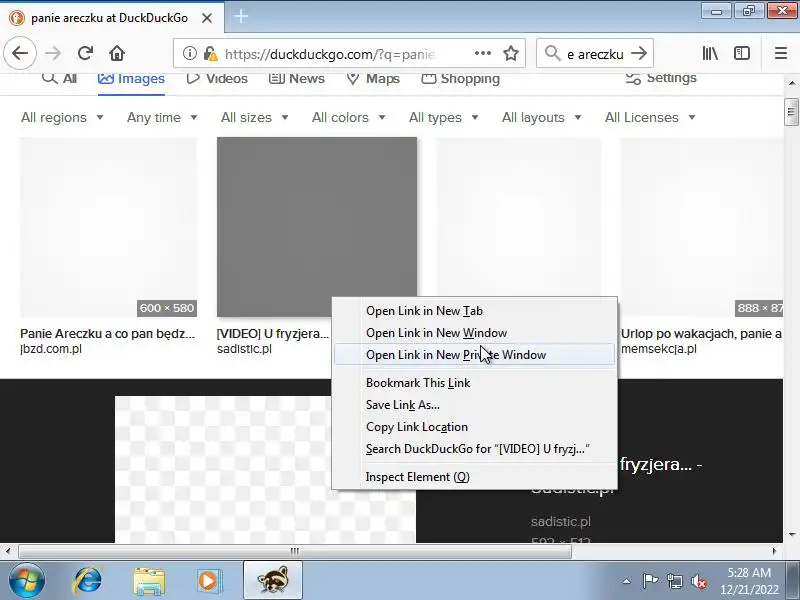Open the [VIDEO] U fryzjera... result title

tap(273, 334)
